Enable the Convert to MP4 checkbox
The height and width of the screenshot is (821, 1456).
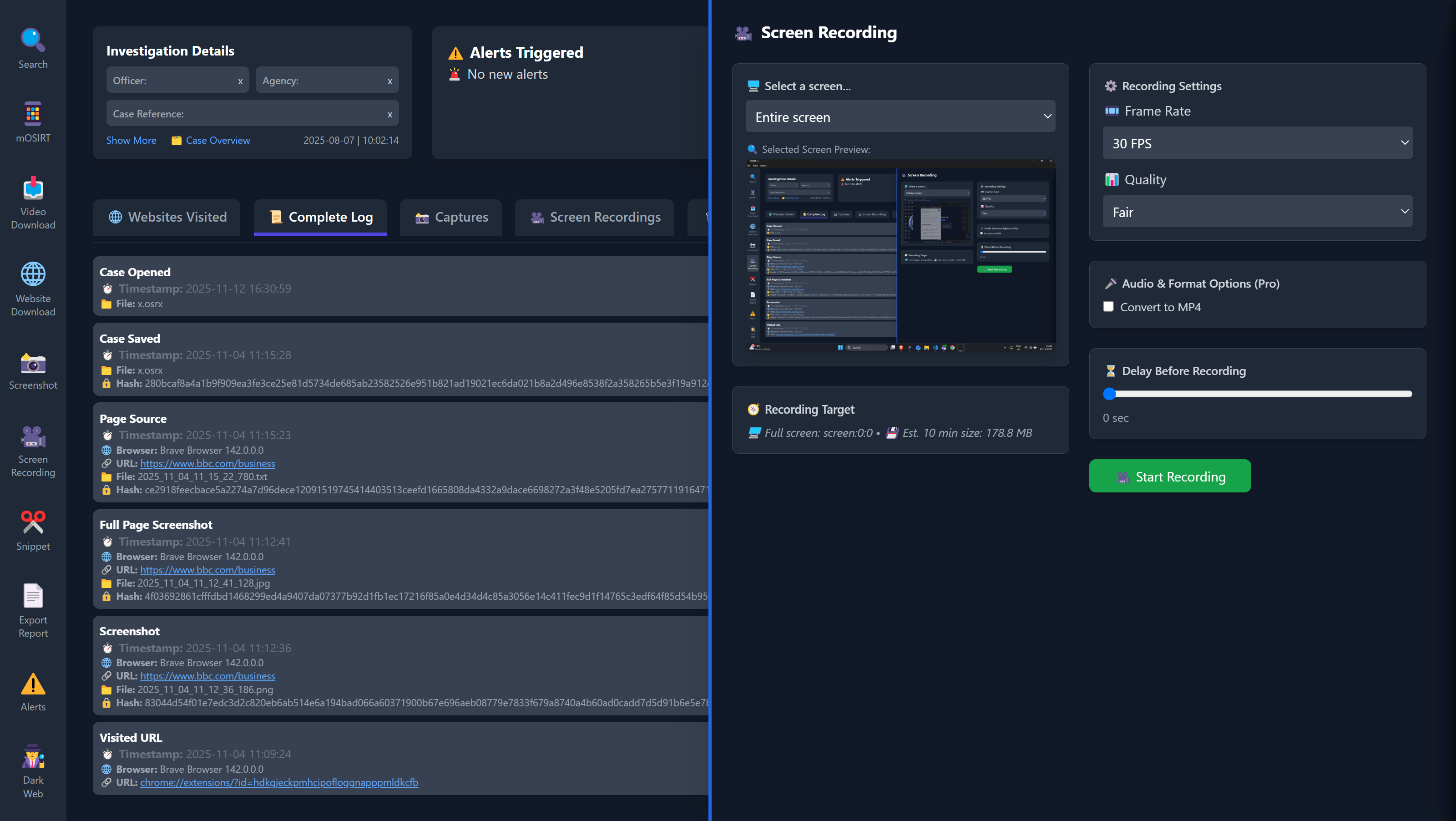point(1108,306)
